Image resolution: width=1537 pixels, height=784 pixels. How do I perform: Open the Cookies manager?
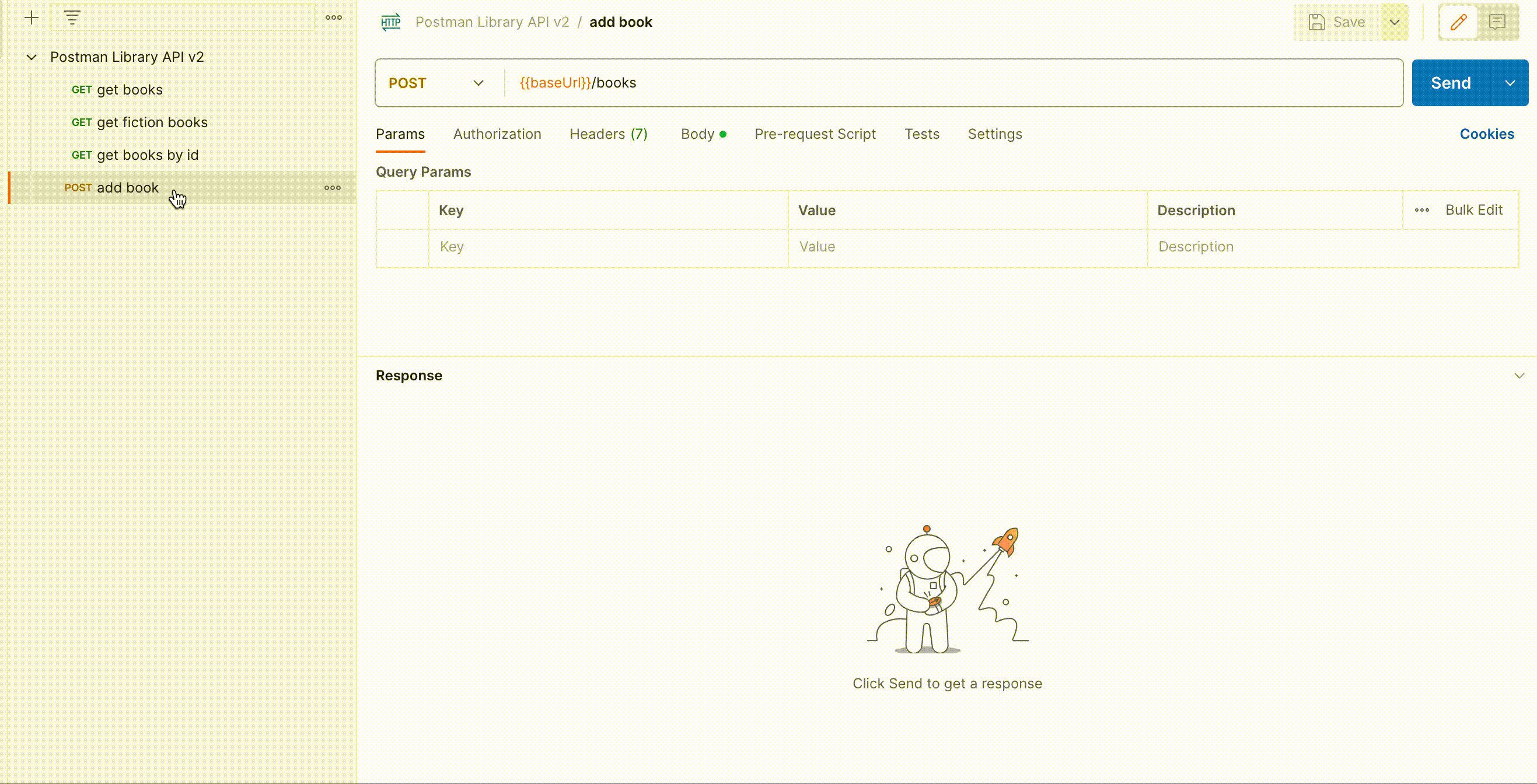click(x=1487, y=134)
